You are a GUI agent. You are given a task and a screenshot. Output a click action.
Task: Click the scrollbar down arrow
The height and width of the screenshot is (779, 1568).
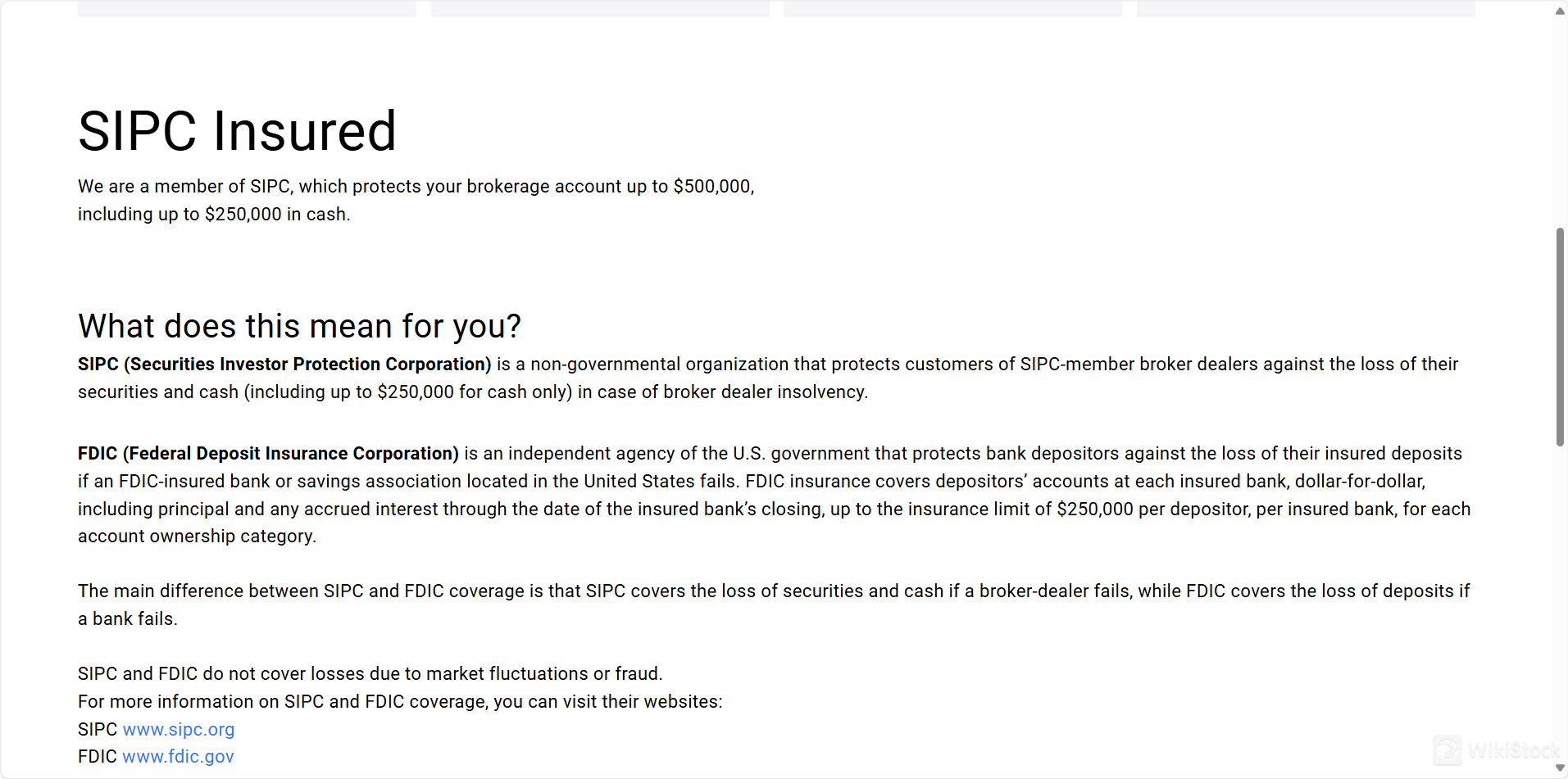tap(1560, 768)
